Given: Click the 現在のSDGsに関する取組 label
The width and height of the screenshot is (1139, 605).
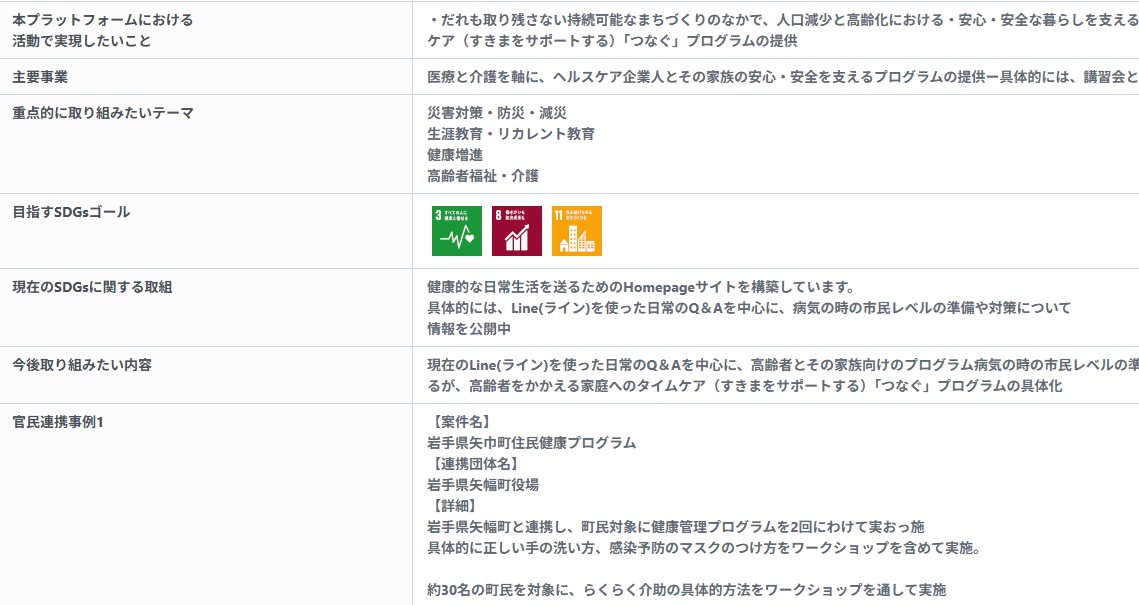Looking at the screenshot, I should [x=92, y=288].
